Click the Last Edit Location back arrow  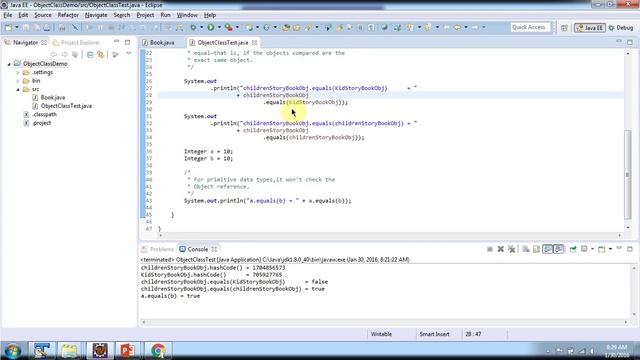(446, 27)
